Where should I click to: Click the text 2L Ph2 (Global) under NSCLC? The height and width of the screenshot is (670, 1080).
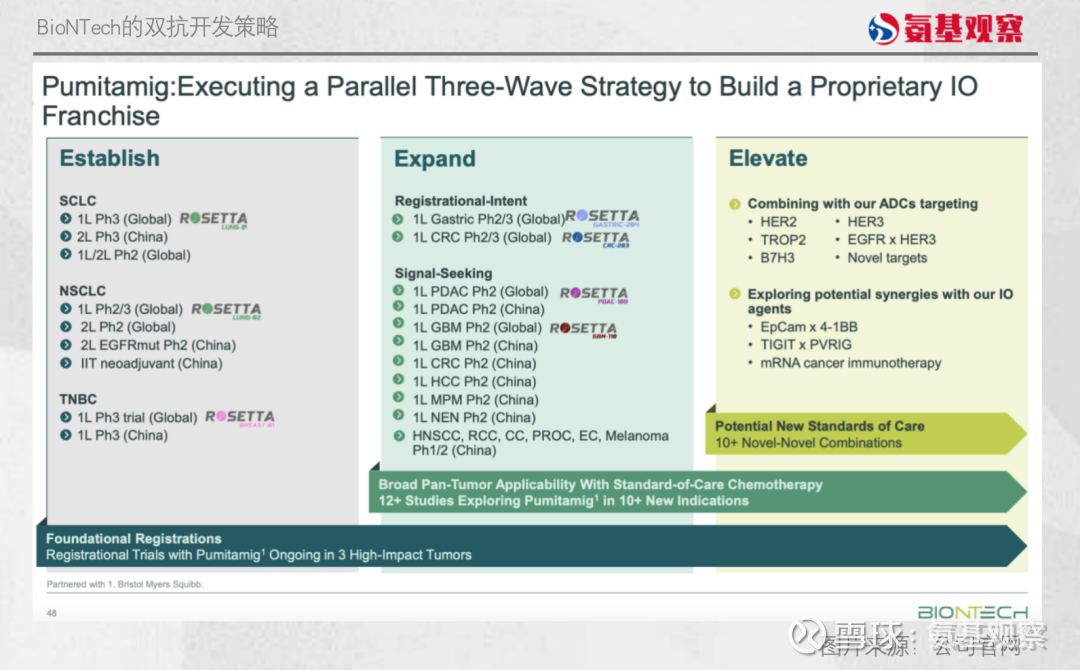click(x=128, y=327)
